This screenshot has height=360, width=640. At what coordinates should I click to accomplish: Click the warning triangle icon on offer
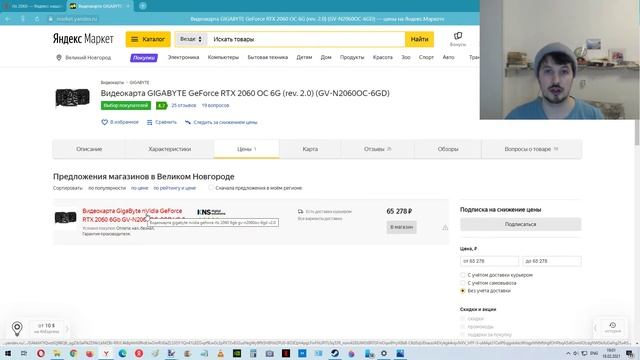tap(445, 227)
